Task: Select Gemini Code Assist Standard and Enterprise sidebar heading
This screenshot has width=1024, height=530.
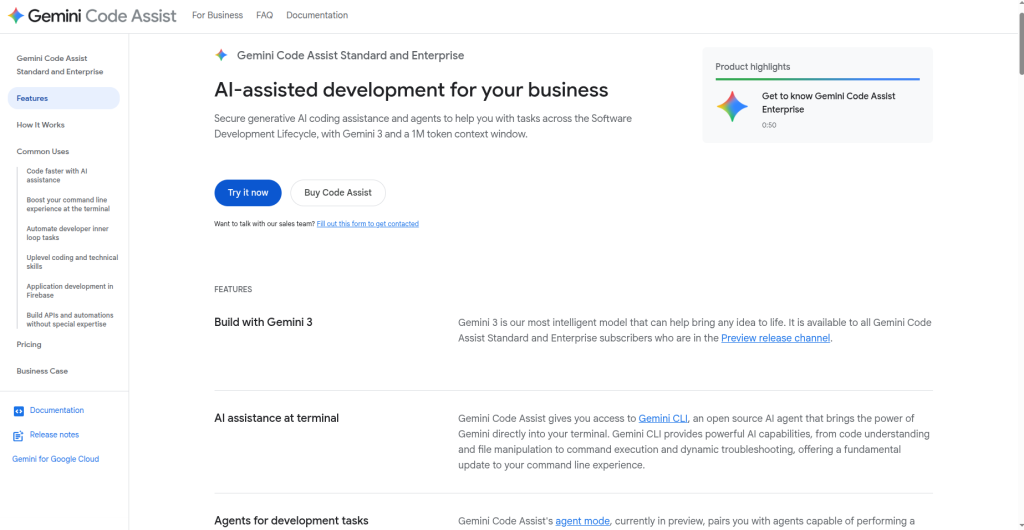Action: pyautogui.click(x=59, y=65)
